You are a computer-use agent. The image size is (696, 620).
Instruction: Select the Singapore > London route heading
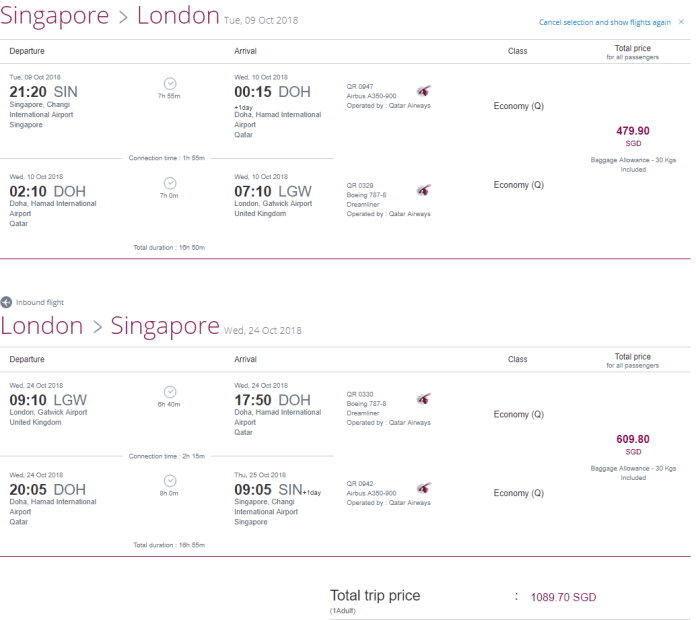(x=110, y=16)
